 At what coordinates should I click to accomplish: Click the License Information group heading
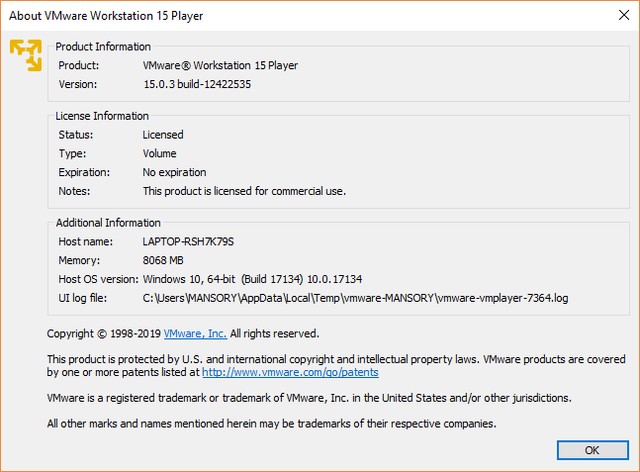(102, 116)
